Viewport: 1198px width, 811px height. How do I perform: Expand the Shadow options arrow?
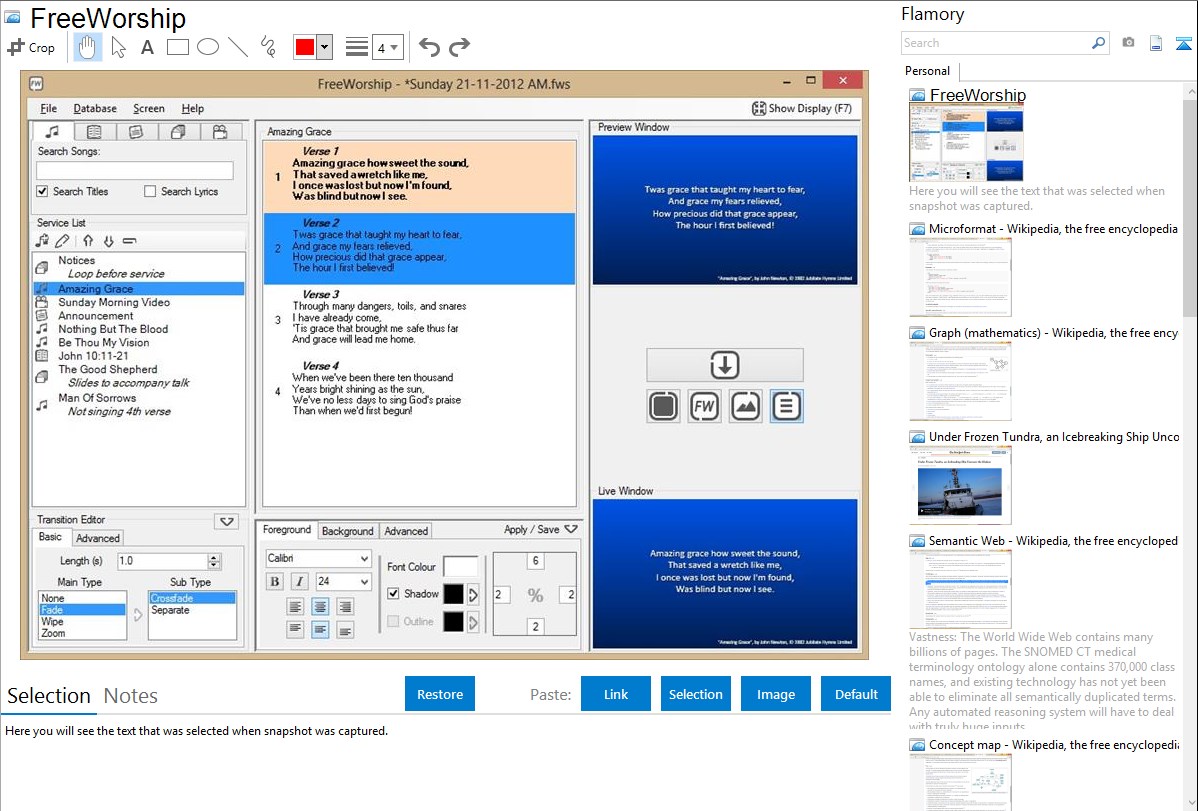coord(473,594)
